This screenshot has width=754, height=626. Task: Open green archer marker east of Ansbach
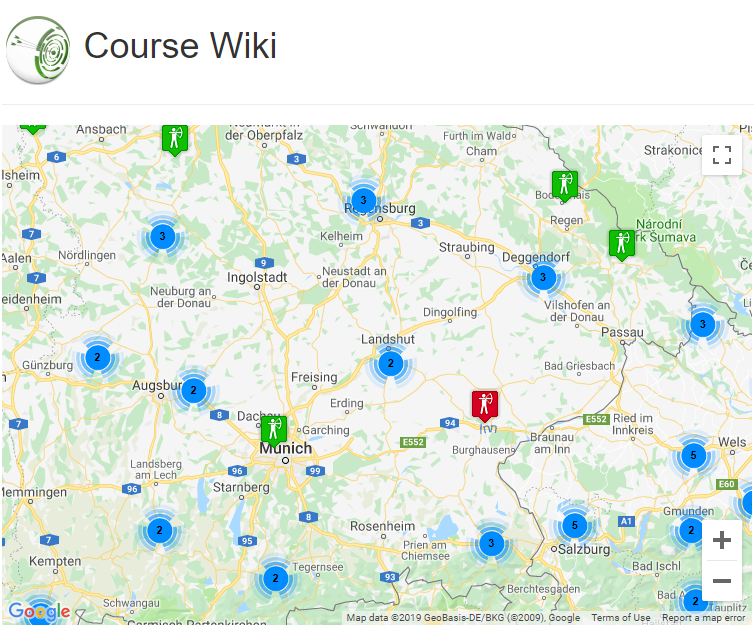pos(175,140)
